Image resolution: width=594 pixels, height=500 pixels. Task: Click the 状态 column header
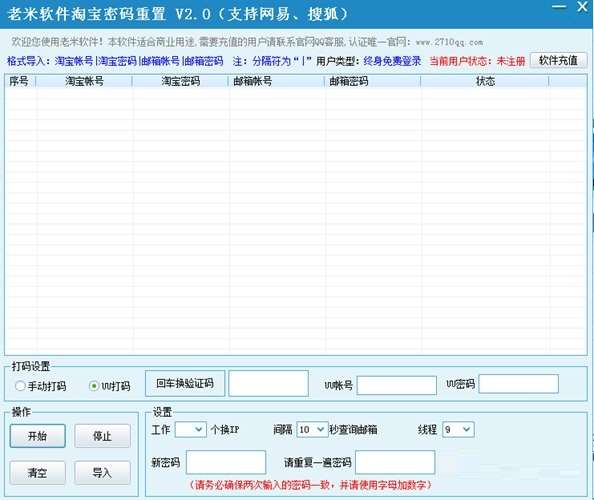click(x=485, y=81)
